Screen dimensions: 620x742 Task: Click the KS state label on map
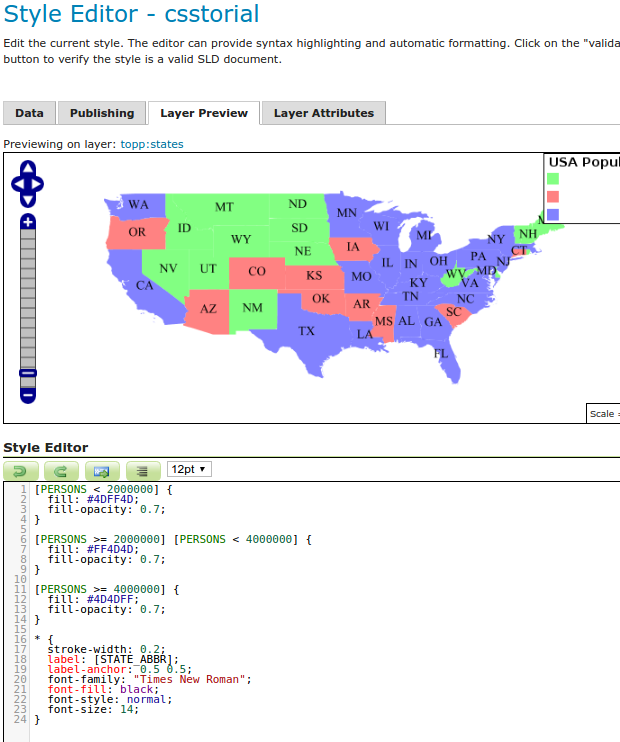pyautogui.click(x=314, y=275)
